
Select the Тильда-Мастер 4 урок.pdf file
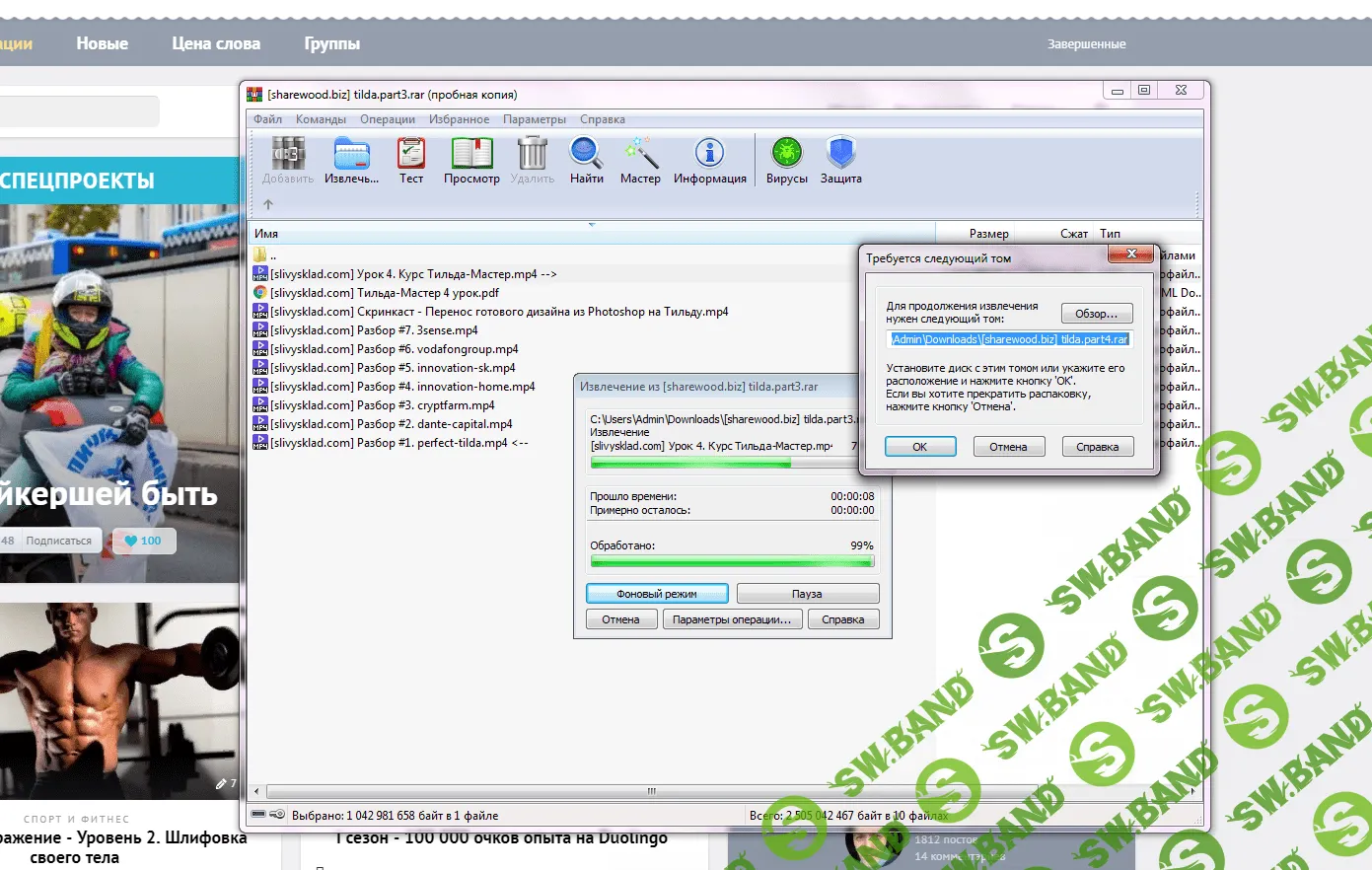385,293
